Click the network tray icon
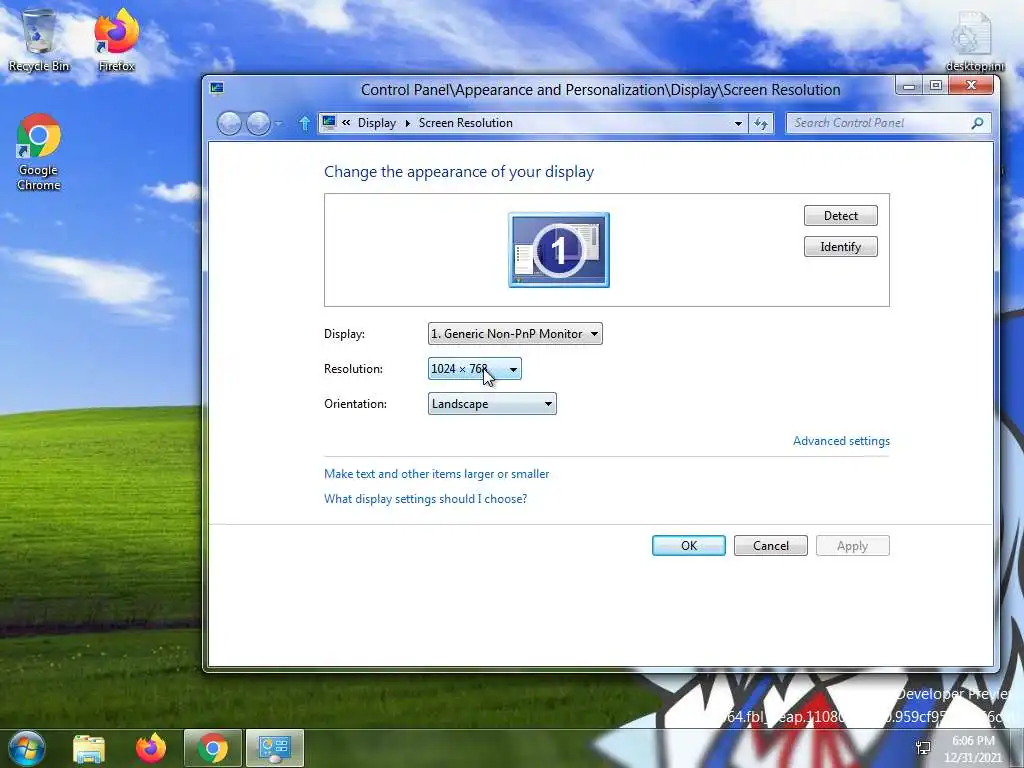The width and height of the screenshot is (1024, 768). click(x=923, y=748)
